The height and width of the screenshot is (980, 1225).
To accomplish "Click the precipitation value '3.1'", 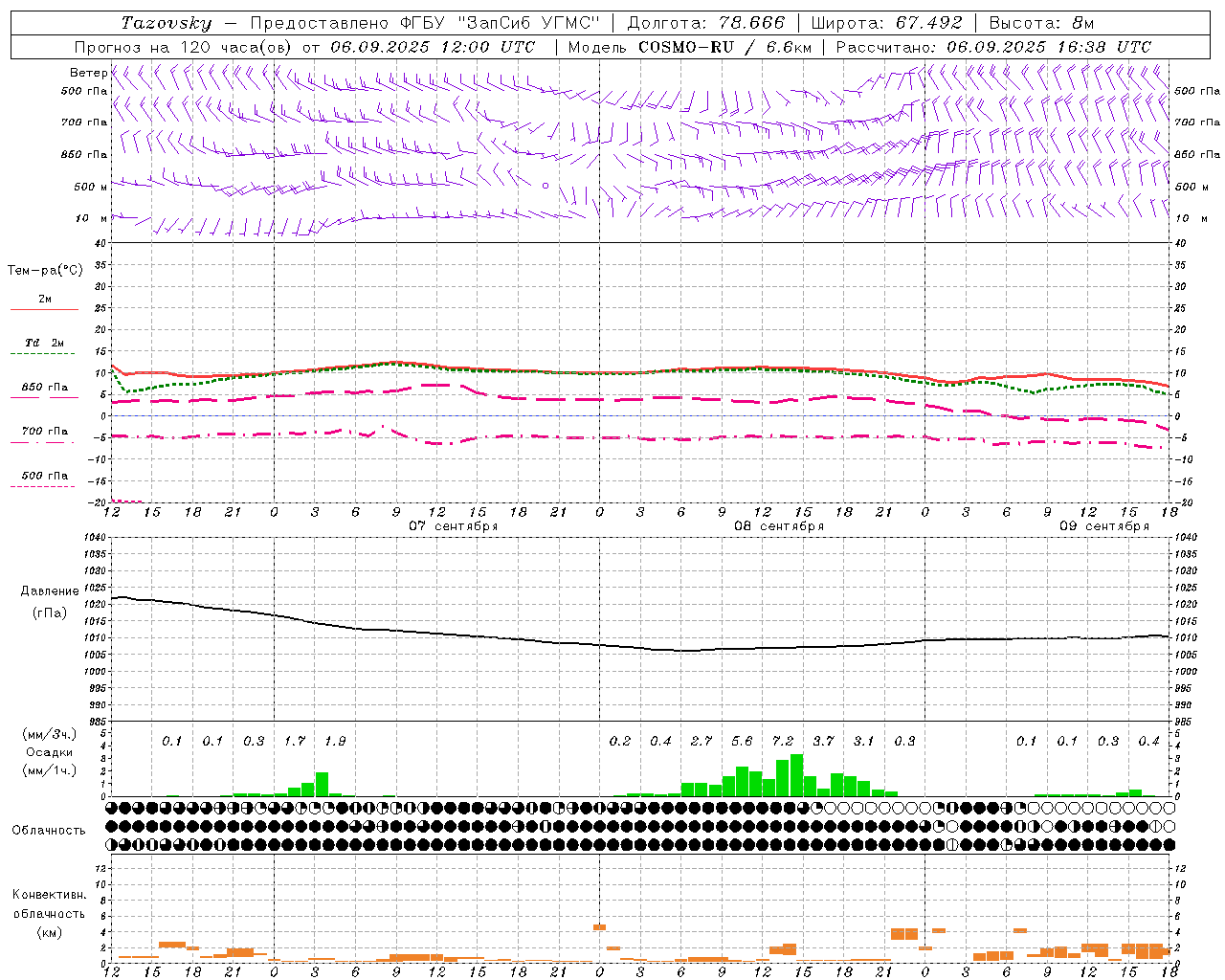I will tap(864, 741).
